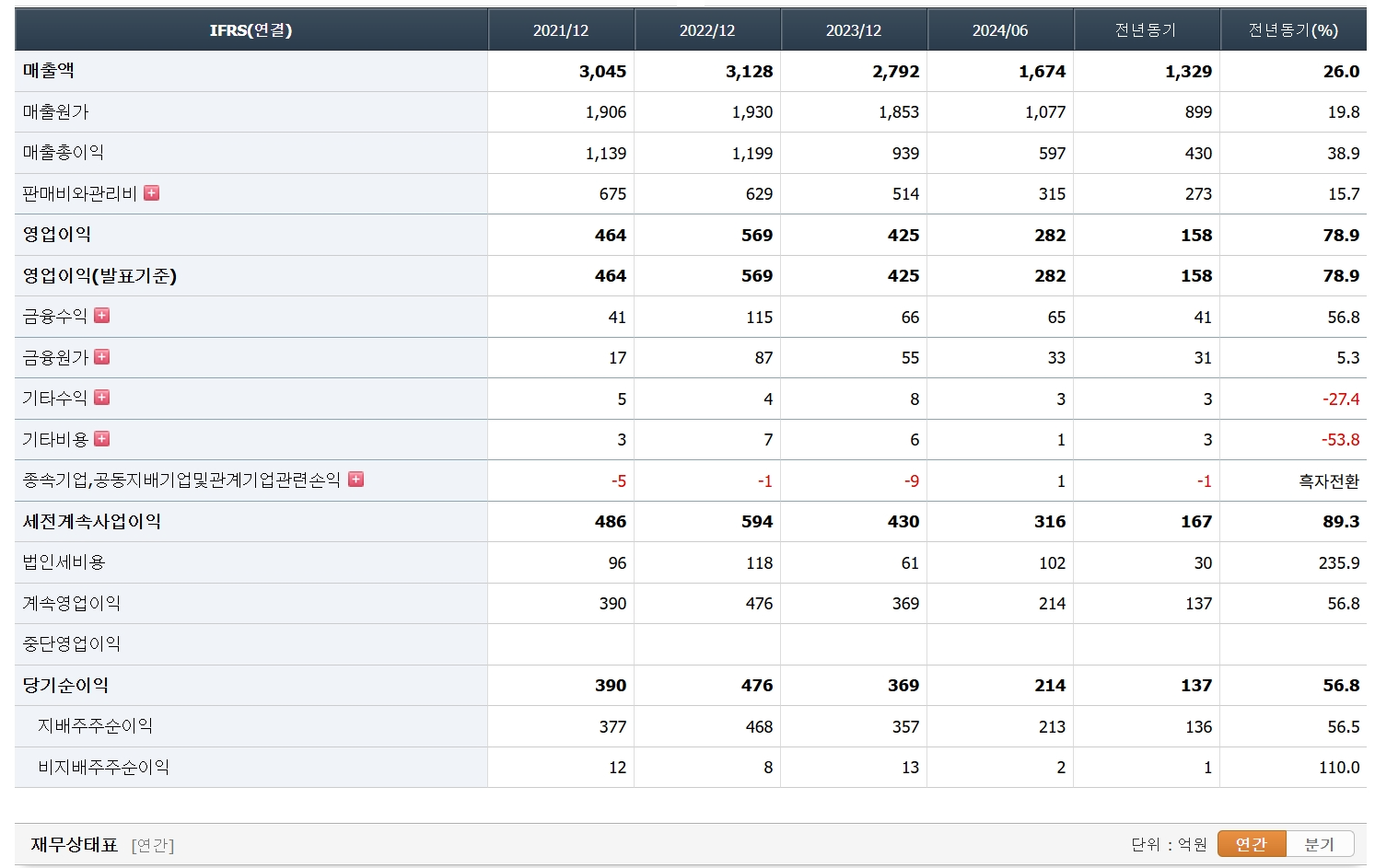The image size is (1375, 868).
Task: Click the IFRS(연결) header cell
Action: pos(251,30)
